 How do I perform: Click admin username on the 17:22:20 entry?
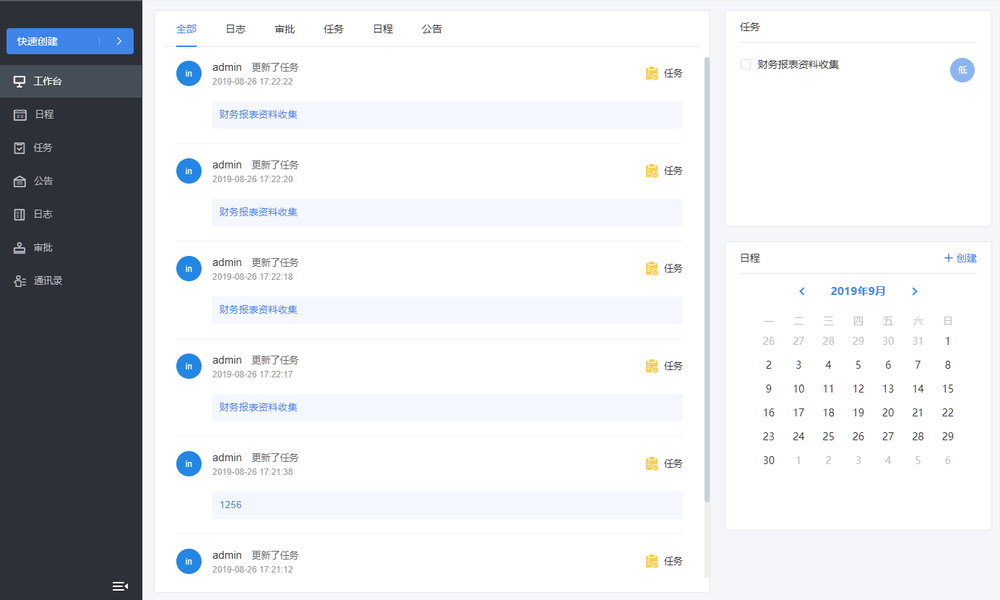point(227,165)
